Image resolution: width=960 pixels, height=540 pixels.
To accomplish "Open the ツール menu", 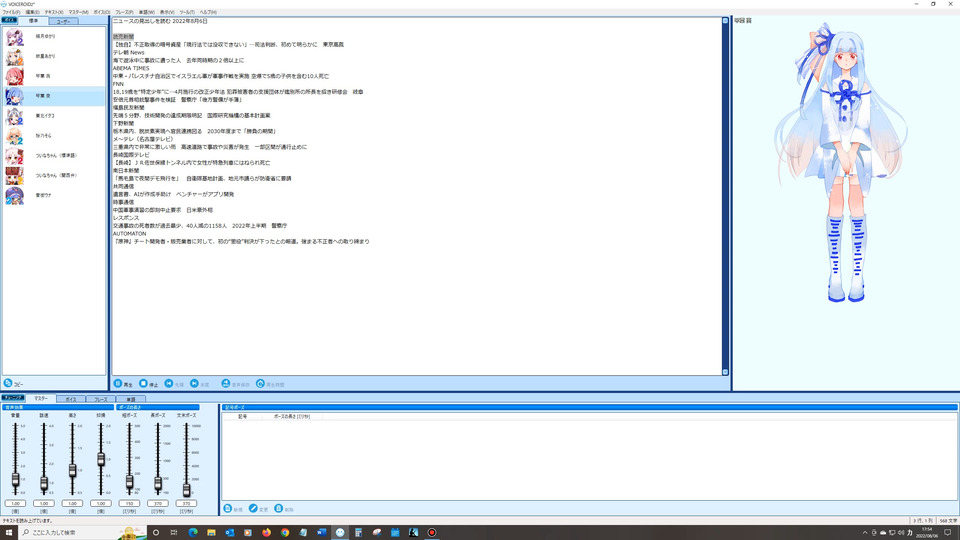I will (187, 12).
